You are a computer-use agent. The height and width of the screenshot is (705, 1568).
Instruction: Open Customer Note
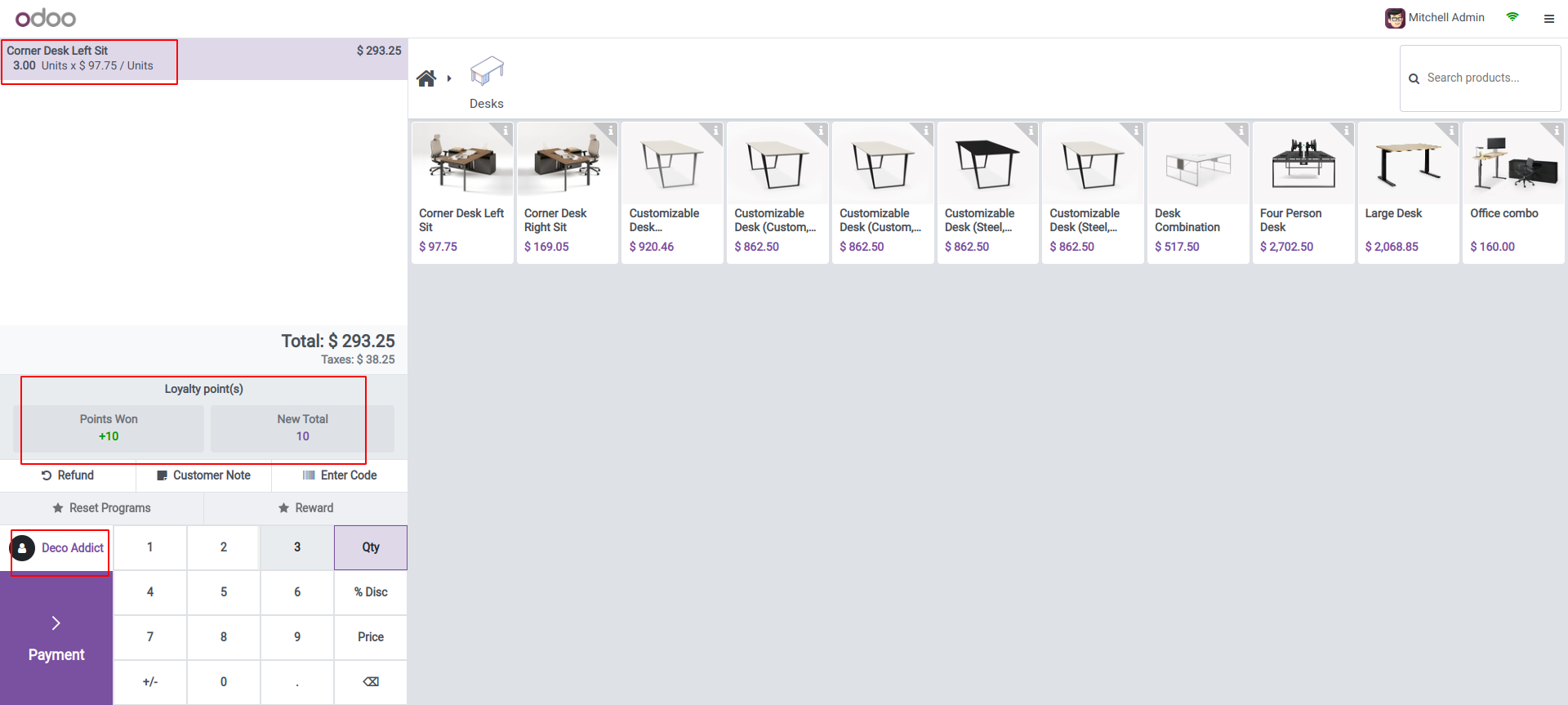203,475
